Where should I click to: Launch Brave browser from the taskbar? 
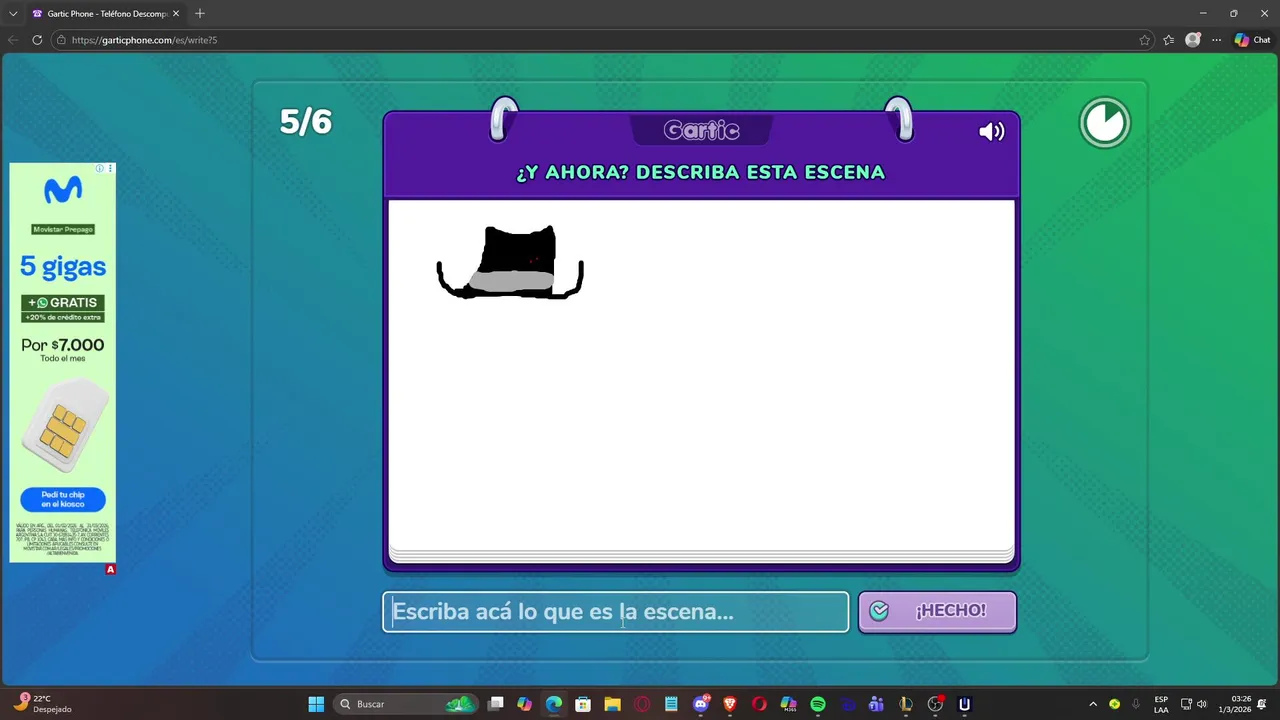(x=730, y=704)
